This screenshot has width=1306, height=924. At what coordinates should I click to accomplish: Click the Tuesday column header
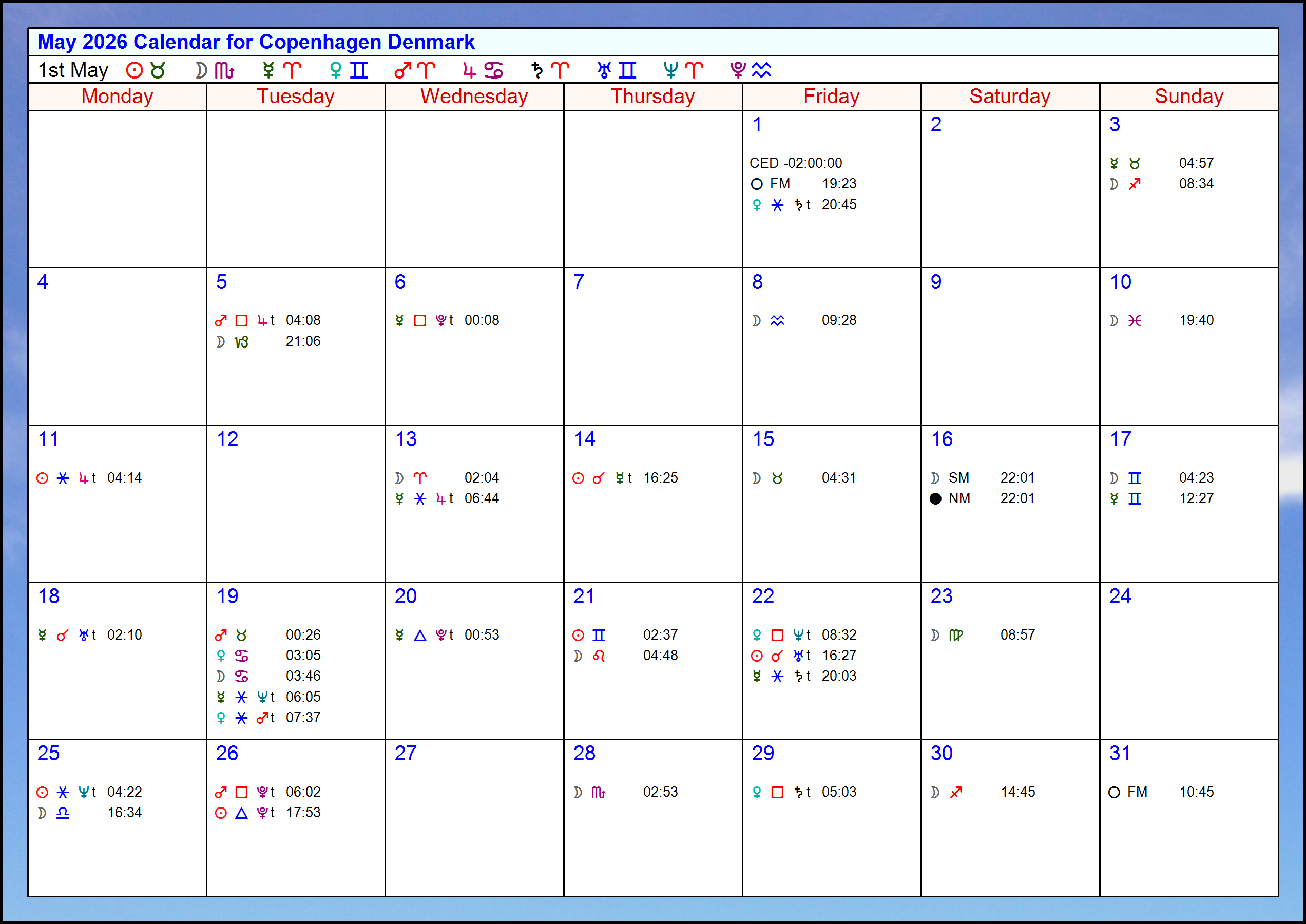tap(296, 96)
